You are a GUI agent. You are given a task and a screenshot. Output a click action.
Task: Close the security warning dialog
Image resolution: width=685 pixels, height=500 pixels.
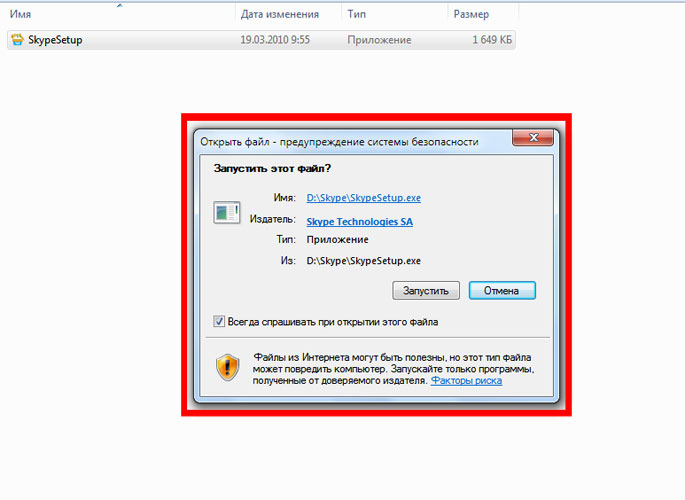(533, 138)
